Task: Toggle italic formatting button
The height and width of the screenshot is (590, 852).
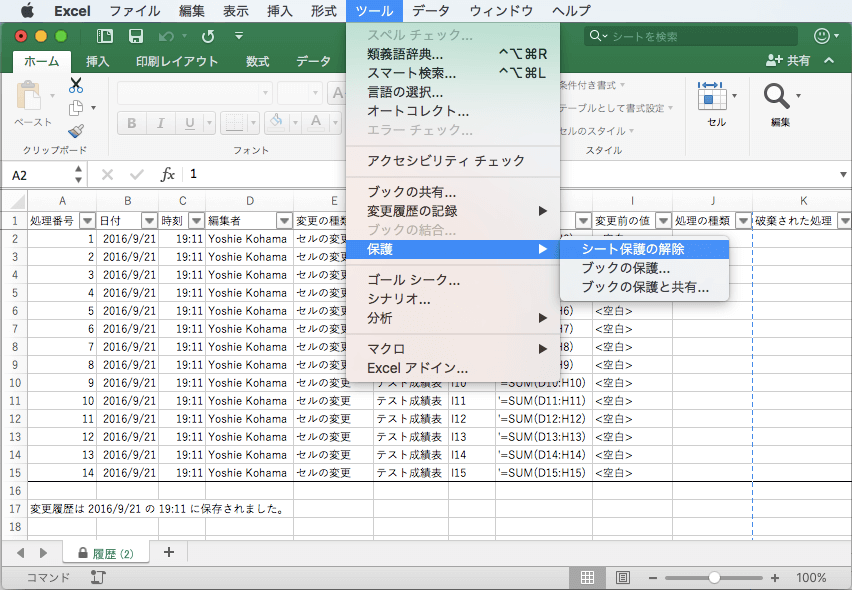Action: pos(160,123)
